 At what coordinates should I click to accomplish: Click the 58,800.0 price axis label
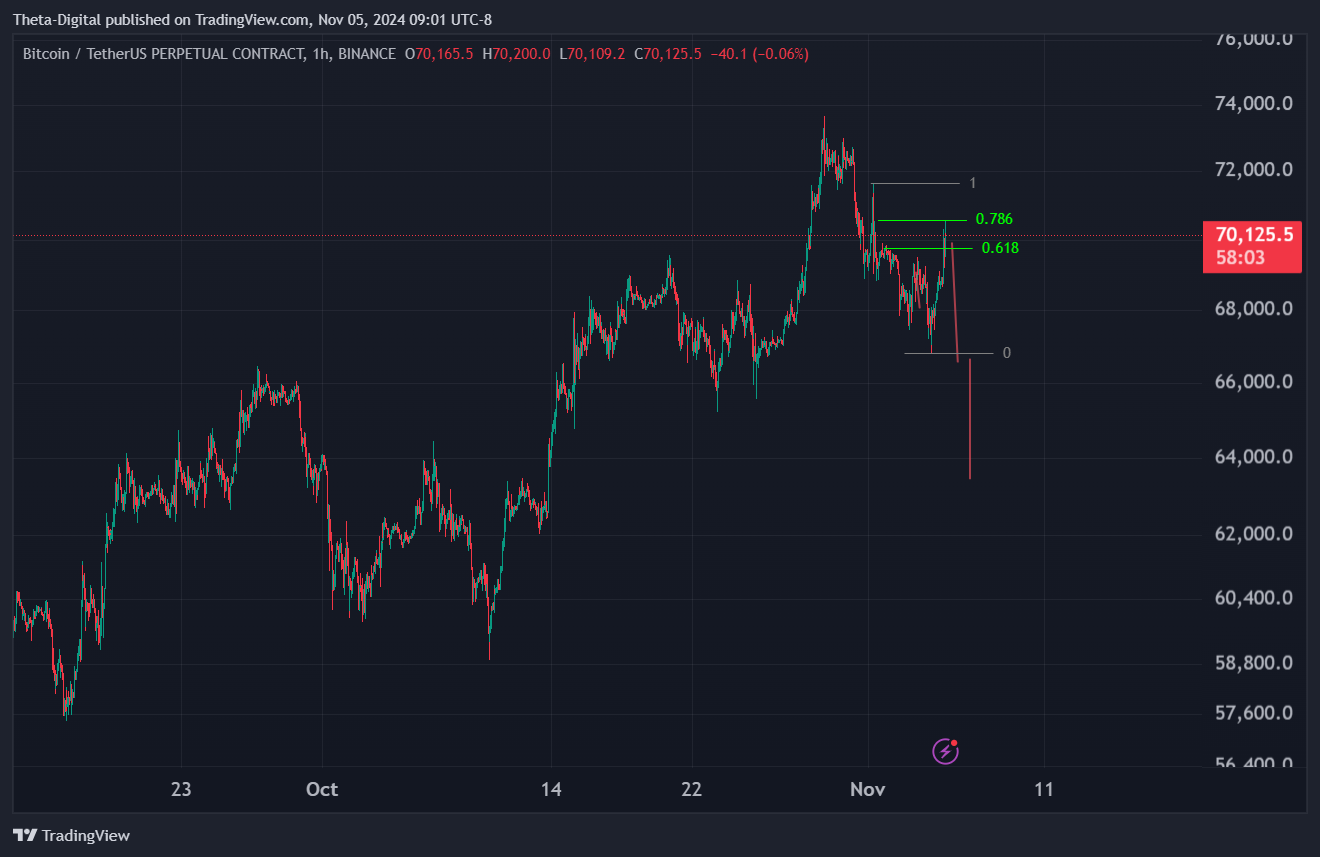coord(1254,663)
